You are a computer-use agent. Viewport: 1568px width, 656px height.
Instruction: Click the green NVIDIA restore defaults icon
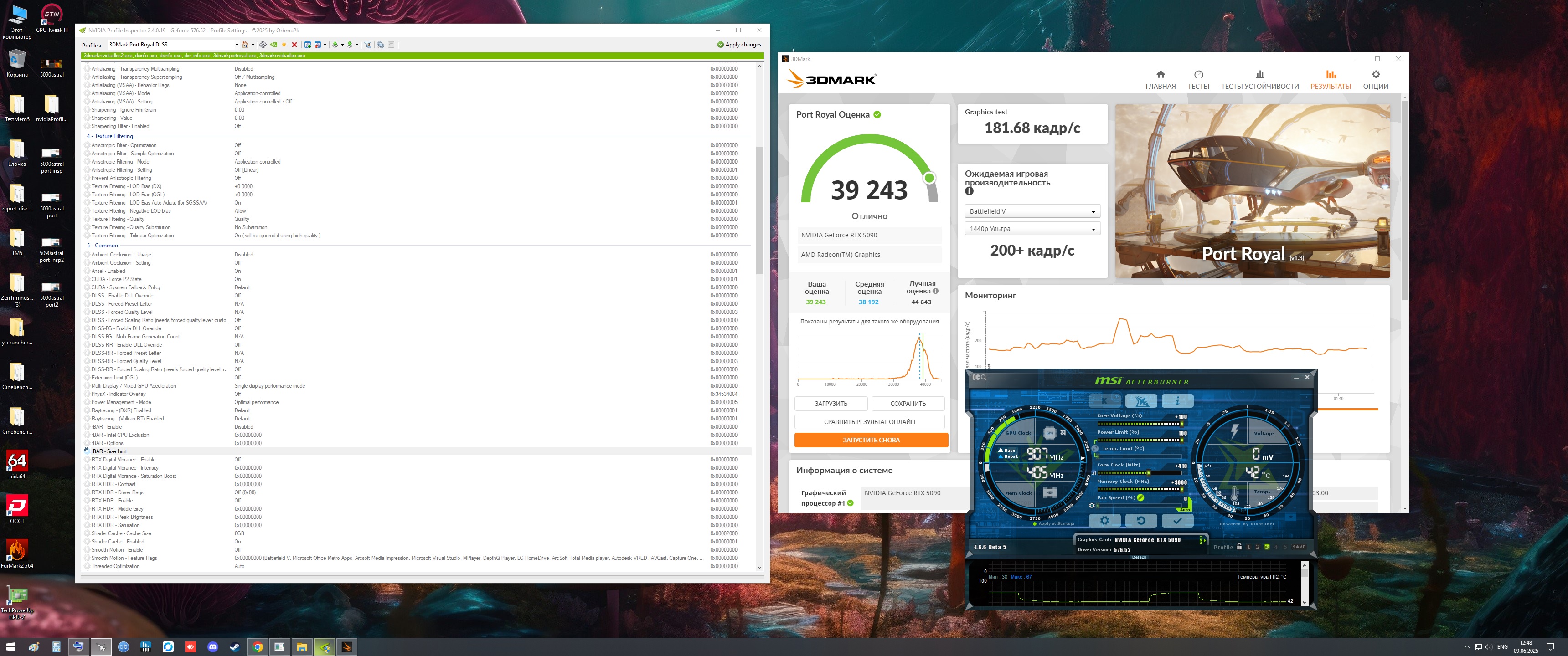(x=274, y=45)
